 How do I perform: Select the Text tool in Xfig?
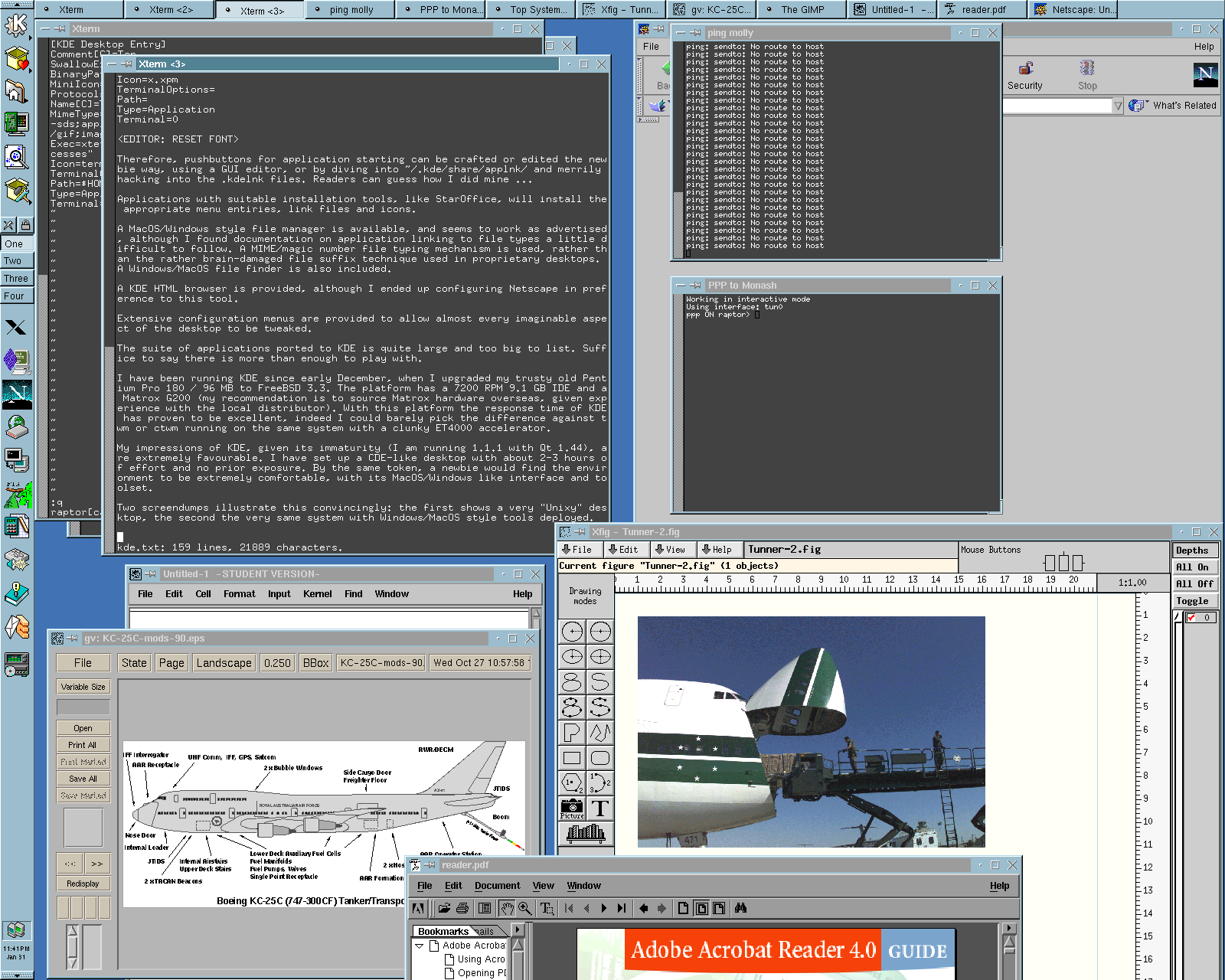click(x=600, y=808)
